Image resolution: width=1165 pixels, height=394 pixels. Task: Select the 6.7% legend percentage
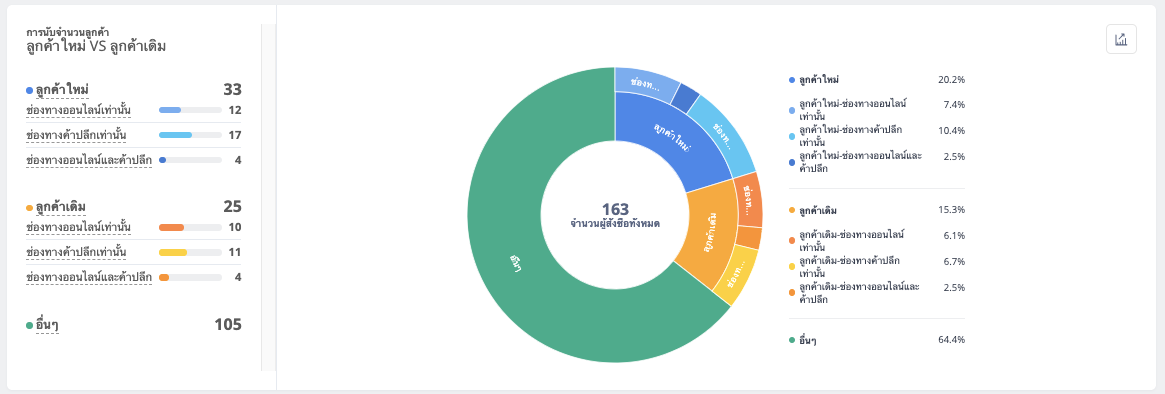[x=954, y=262]
